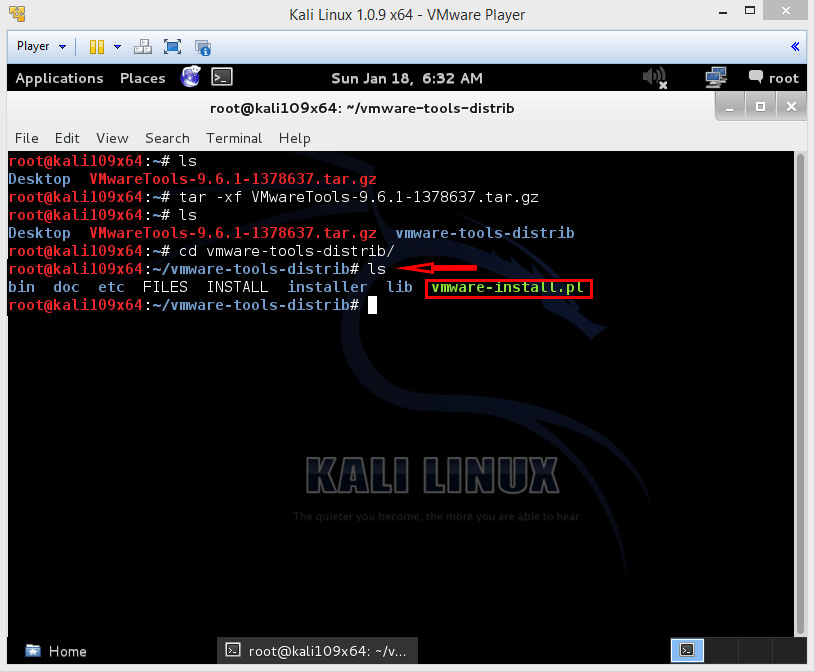This screenshot has width=815, height=672.
Task: Open the terminal File menu
Action: 27,138
